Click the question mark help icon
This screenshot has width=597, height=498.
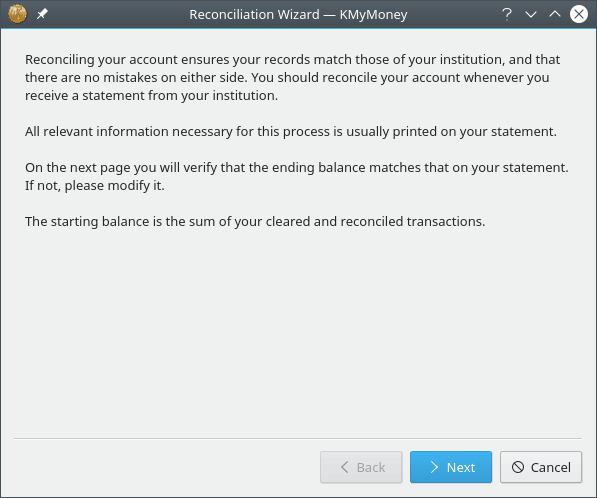click(506, 14)
